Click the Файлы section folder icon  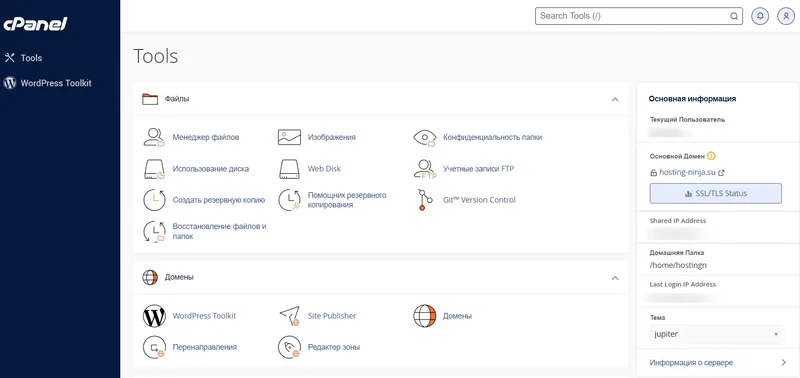150,99
